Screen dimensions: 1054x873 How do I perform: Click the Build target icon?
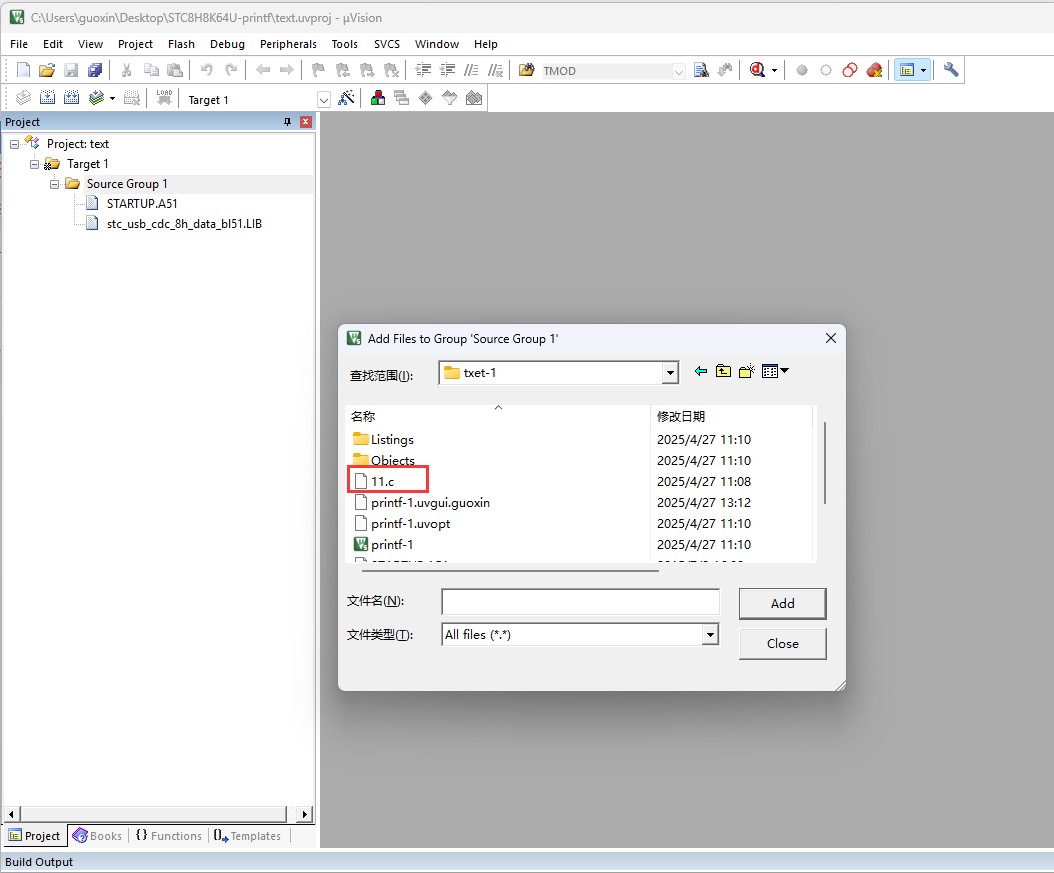point(47,98)
